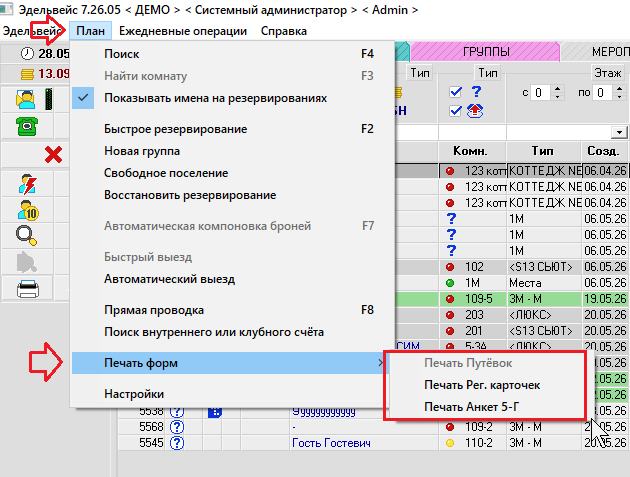Click question icon in row 5545
The image size is (630, 477).
177,443
